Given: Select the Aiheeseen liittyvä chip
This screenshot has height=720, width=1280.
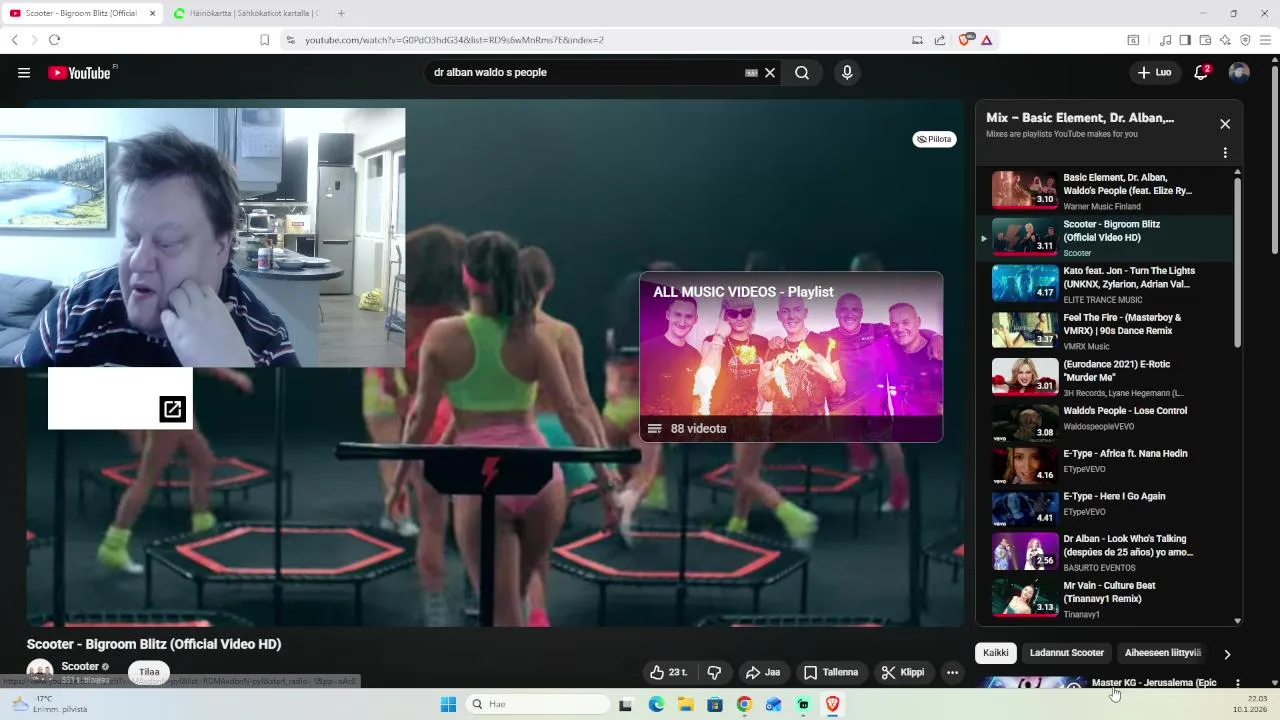Looking at the screenshot, I should pos(1162,653).
